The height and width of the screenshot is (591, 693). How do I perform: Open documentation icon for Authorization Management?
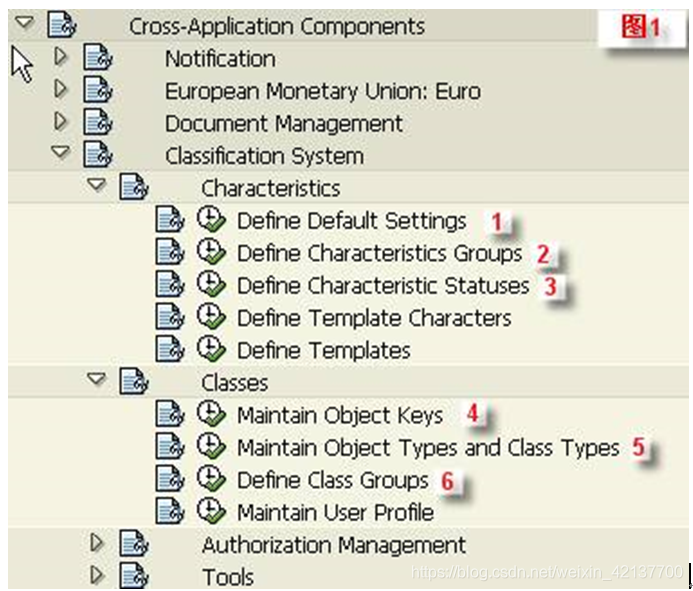pos(134,542)
